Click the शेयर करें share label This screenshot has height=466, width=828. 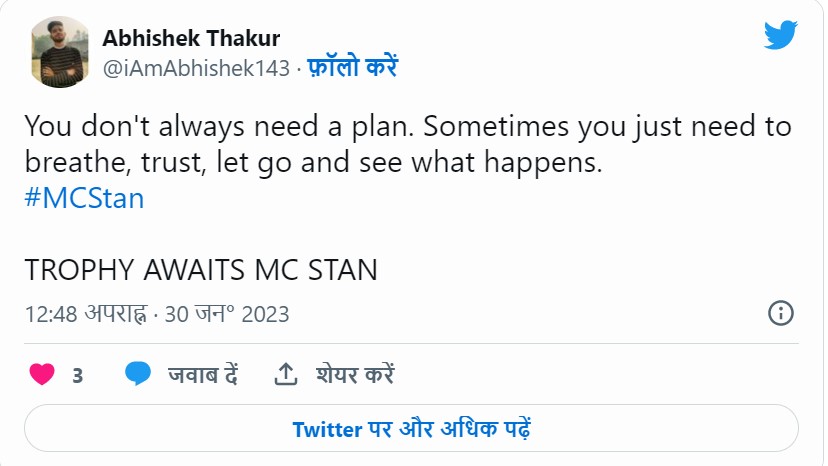(x=355, y=375)
